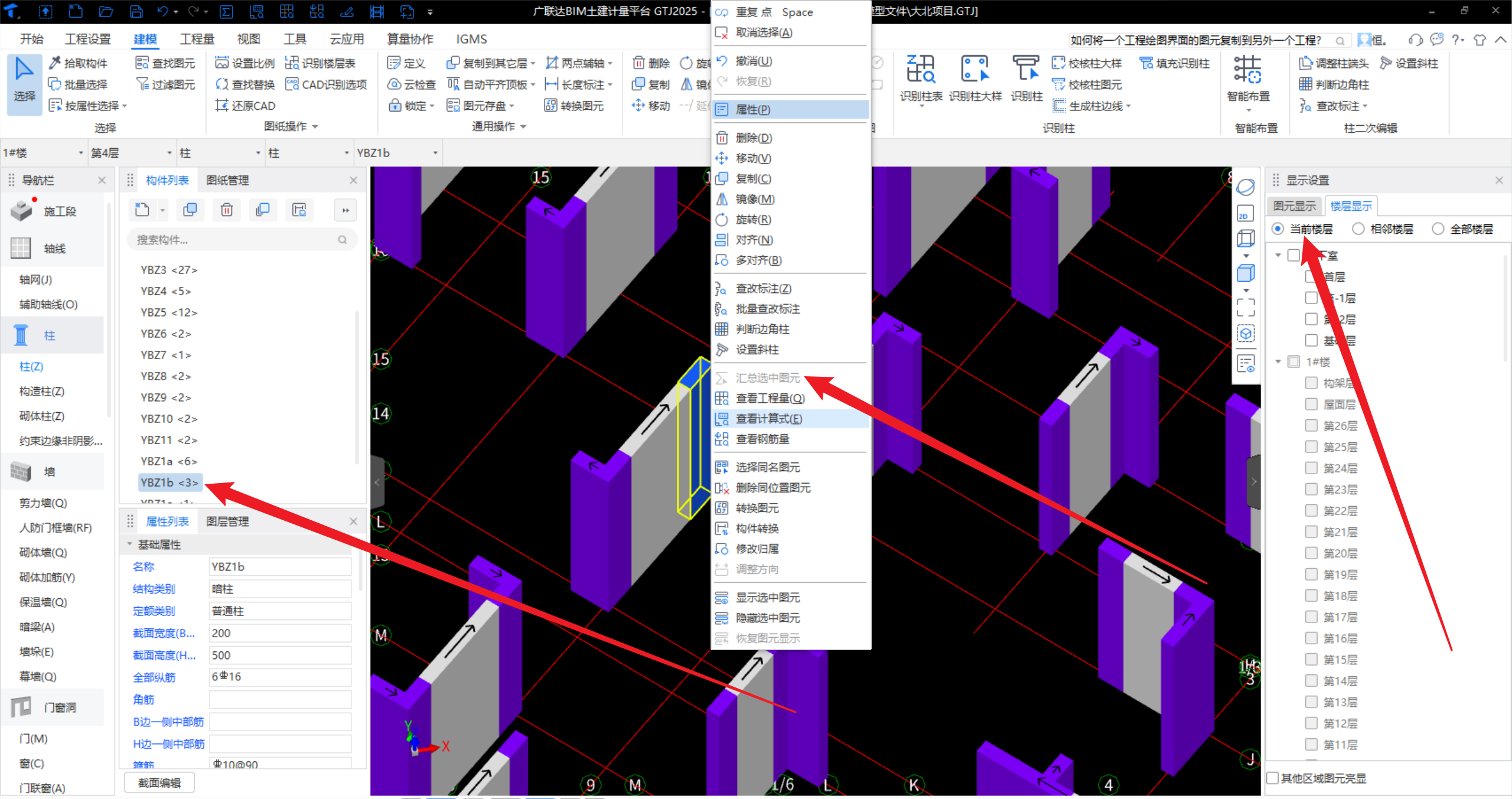Screen dimensions: 1512x799
Task: Open the 工程量 ribbon tab
Action: 197,39
